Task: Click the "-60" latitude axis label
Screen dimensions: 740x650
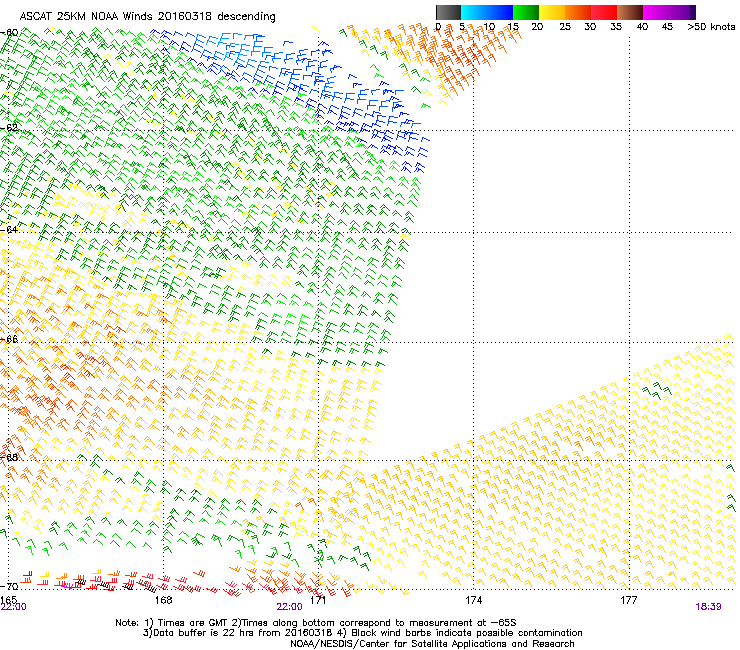Action: pyautogui.click(x=9, y=33)
